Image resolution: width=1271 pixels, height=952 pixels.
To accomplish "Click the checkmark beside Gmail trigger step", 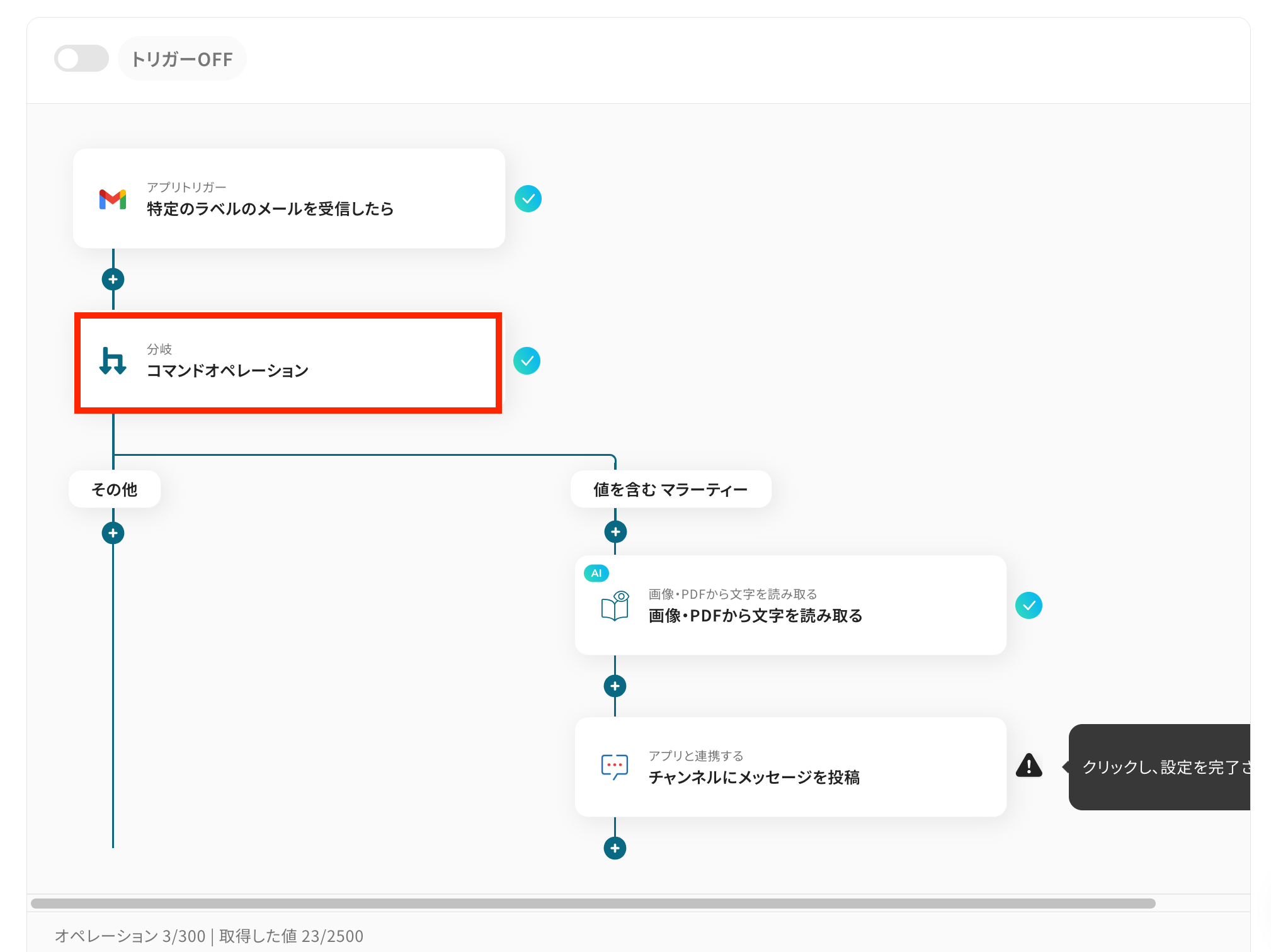I will pyautogui.click(x=528, y=199).
